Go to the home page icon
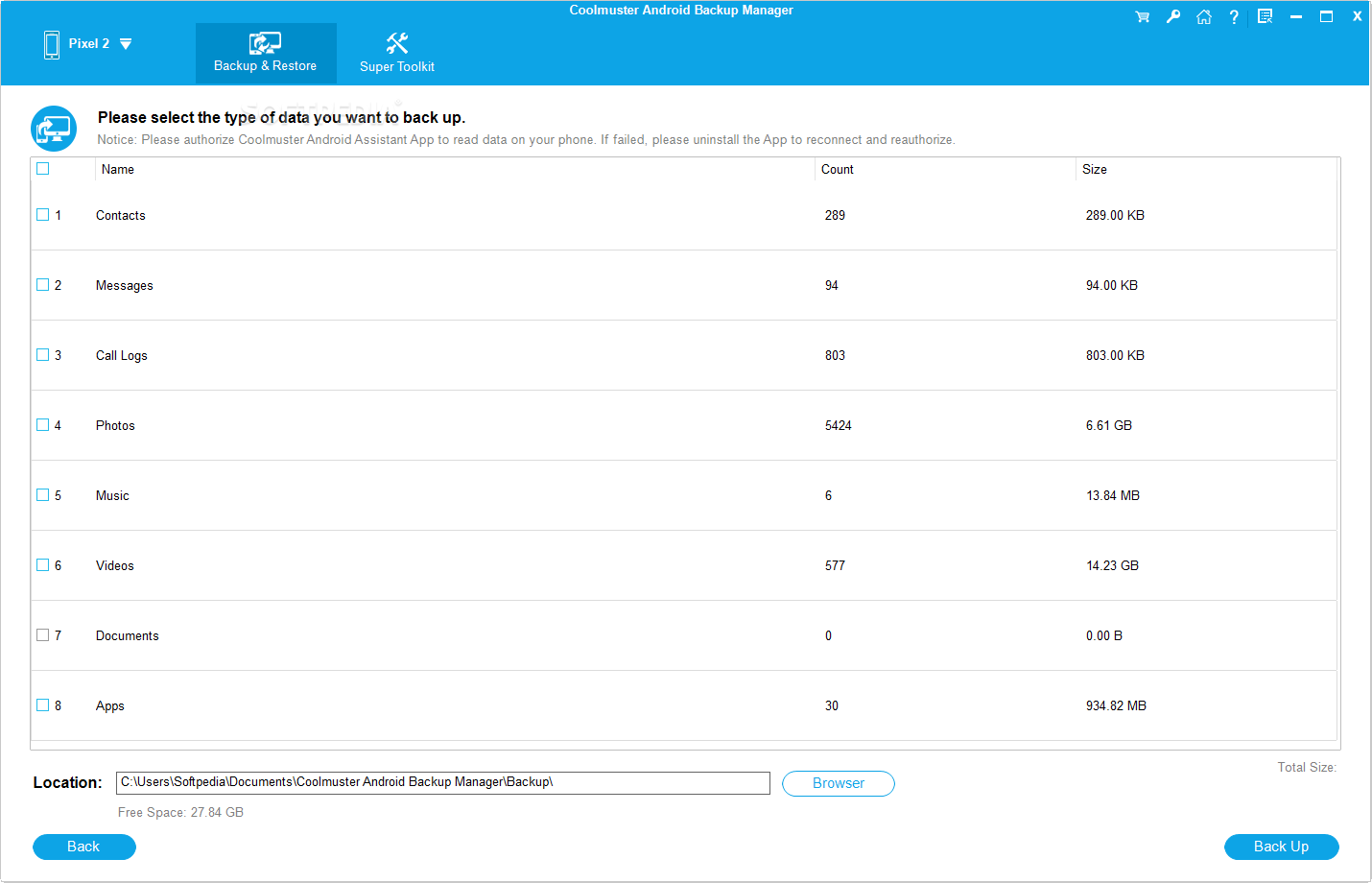1372x883 pixels. [x=1203, y=16]
